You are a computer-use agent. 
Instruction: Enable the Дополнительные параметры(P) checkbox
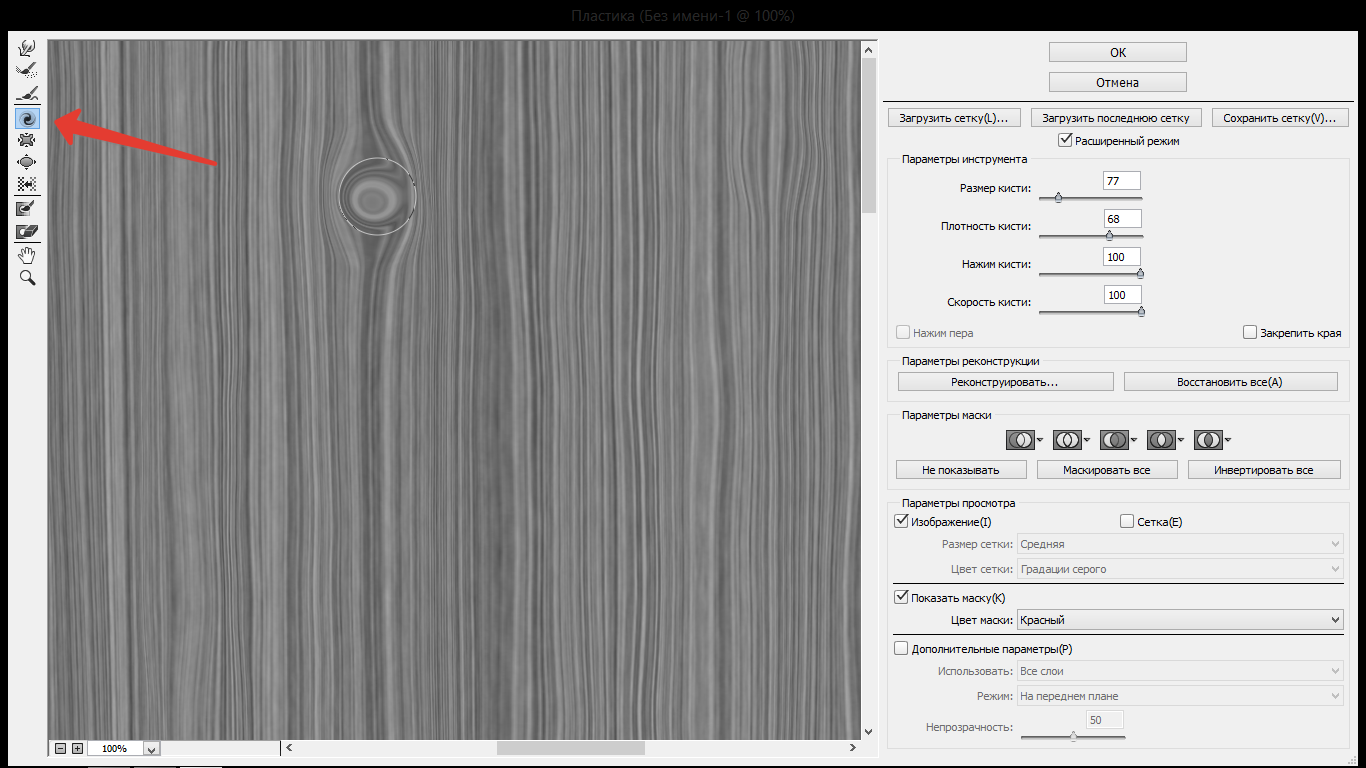tap(900, 649)
